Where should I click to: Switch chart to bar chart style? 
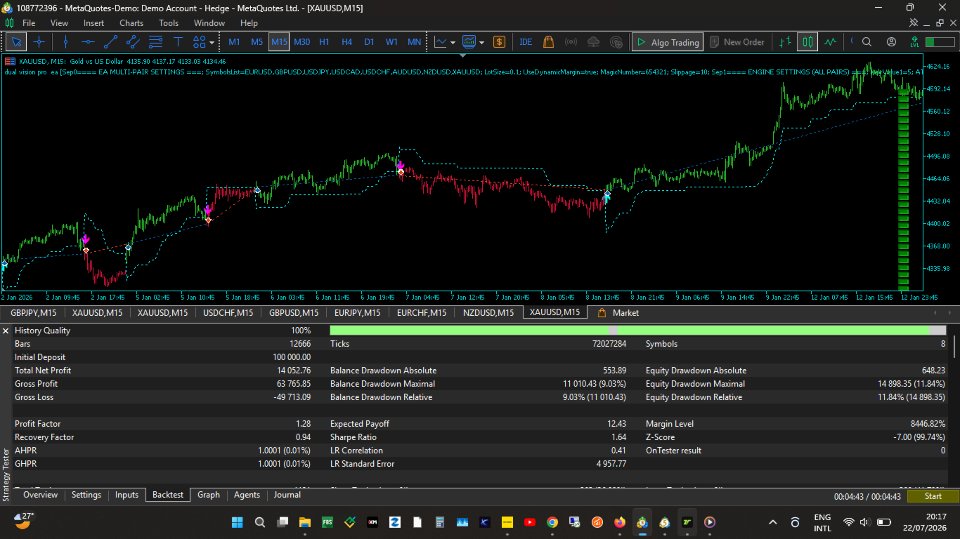(785, 42)
